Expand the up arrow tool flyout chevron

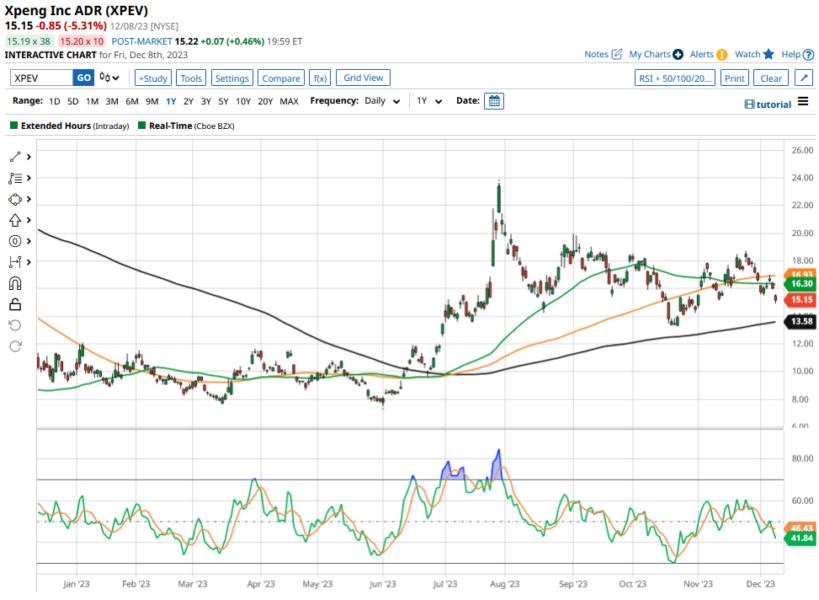(x=29, y=220)
